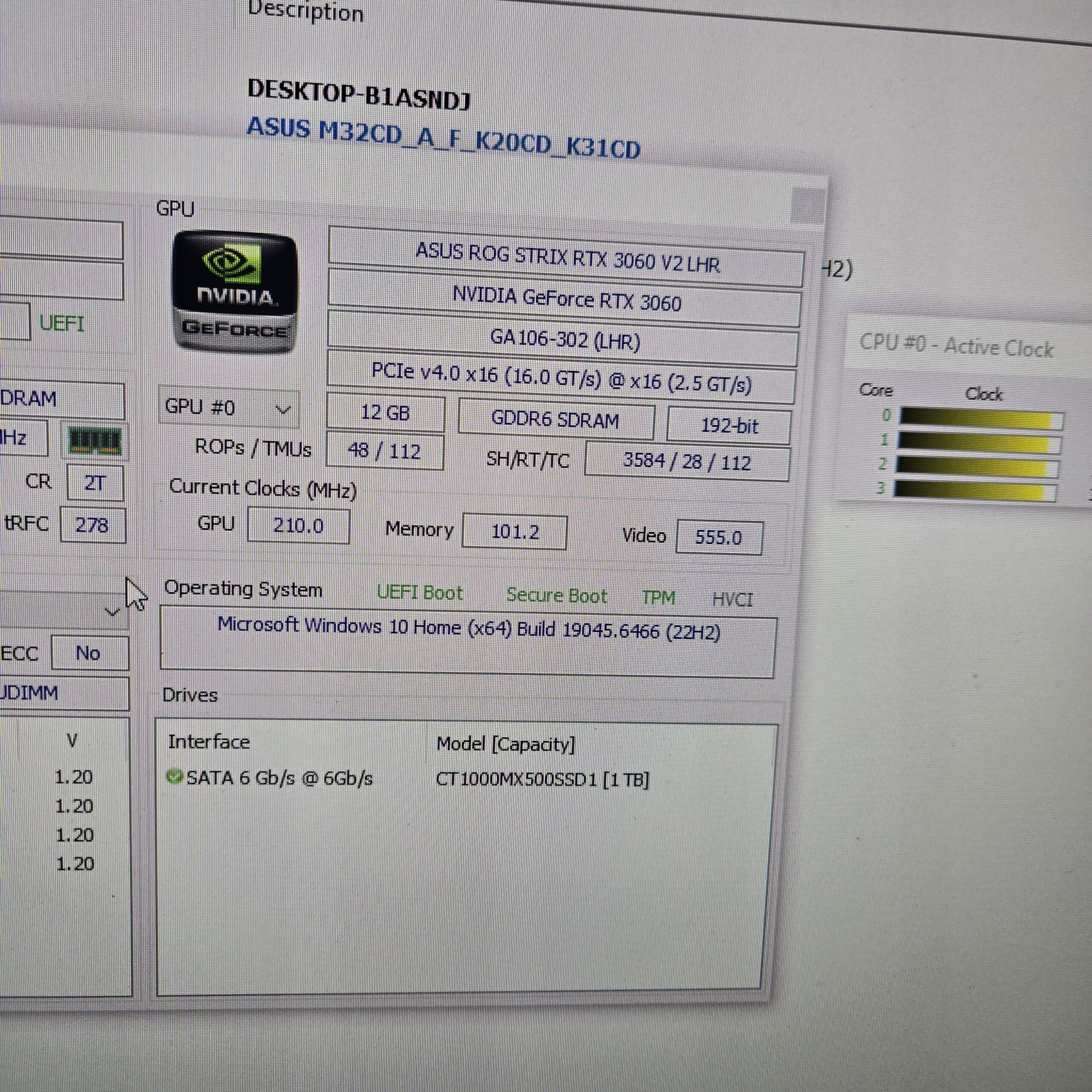The height and width of the screenshot is (1092, 1092).
Task: Click the NVIDIA GeForce logo
Action: pyautogui.click(x=234, y=292)
